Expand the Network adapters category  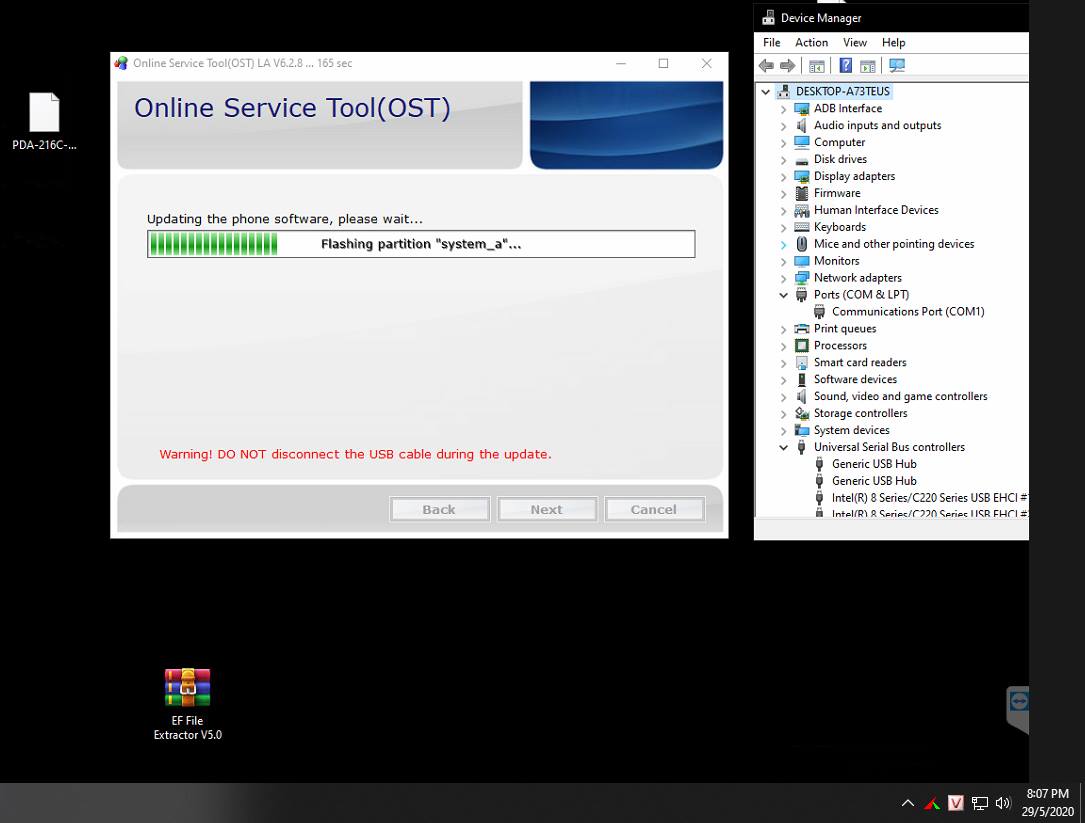click(x=783, y=278)
